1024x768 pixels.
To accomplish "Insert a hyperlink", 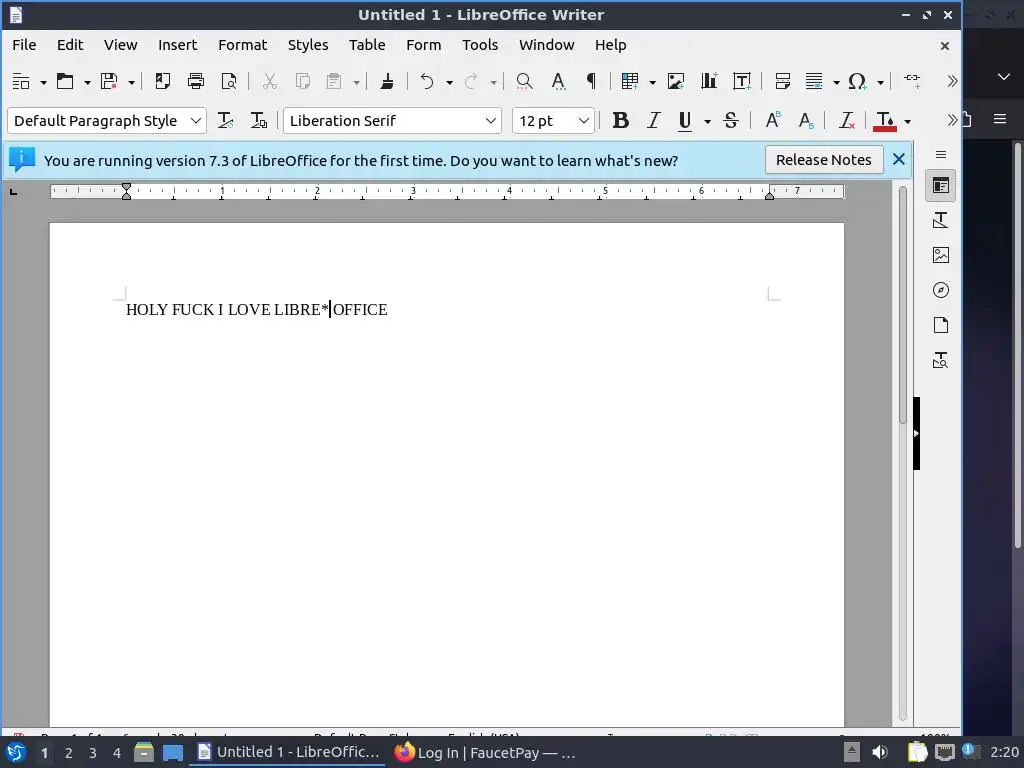I will [912, 81].
